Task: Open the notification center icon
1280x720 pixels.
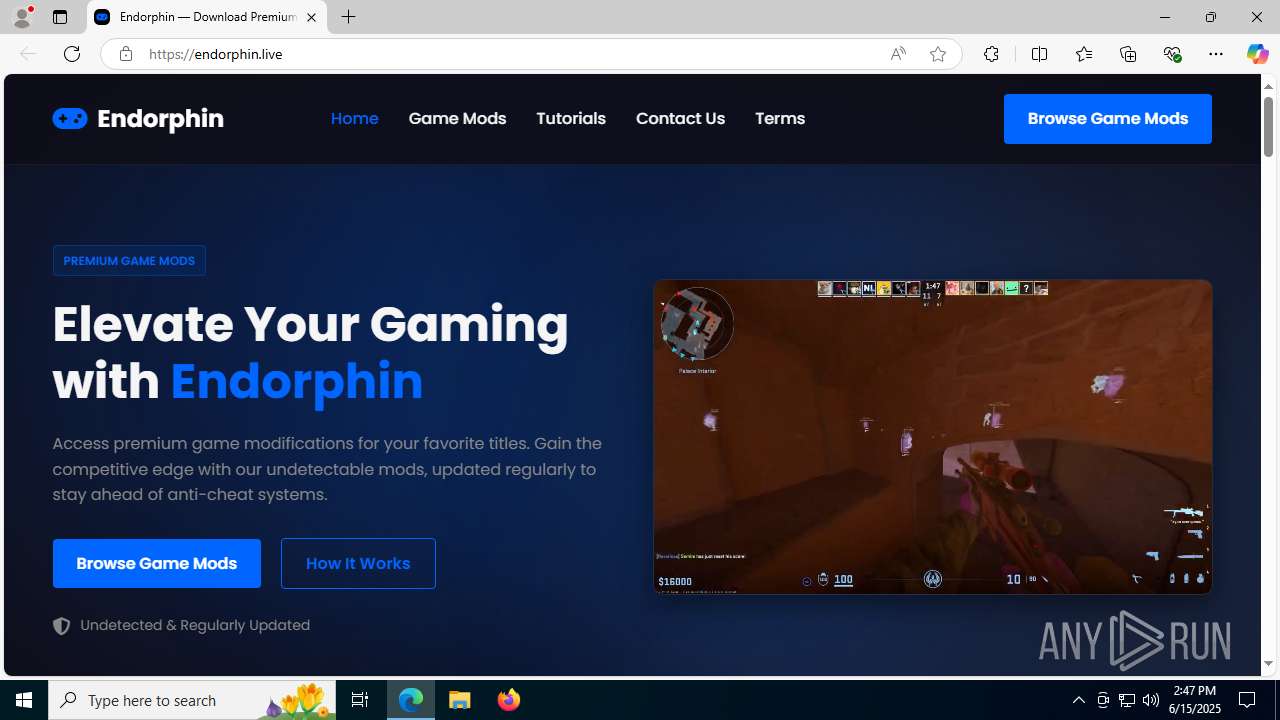Action: tap(1248, 700)
